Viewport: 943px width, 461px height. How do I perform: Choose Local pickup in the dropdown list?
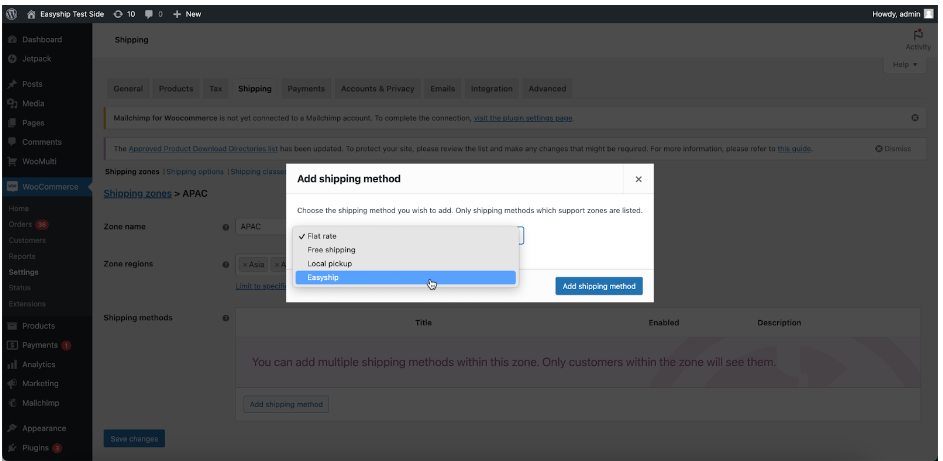(x=406, y=263)
